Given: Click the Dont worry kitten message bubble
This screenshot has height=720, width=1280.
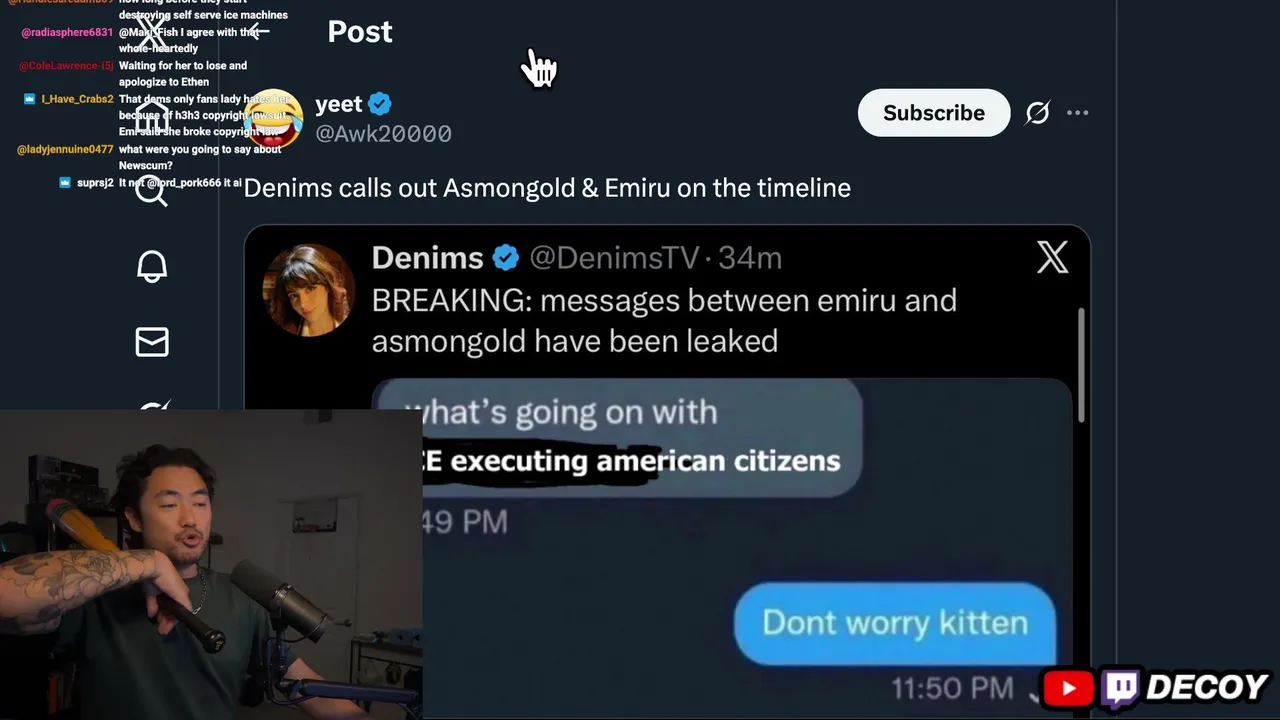Looking at the screenshot, I should point(894,623).
